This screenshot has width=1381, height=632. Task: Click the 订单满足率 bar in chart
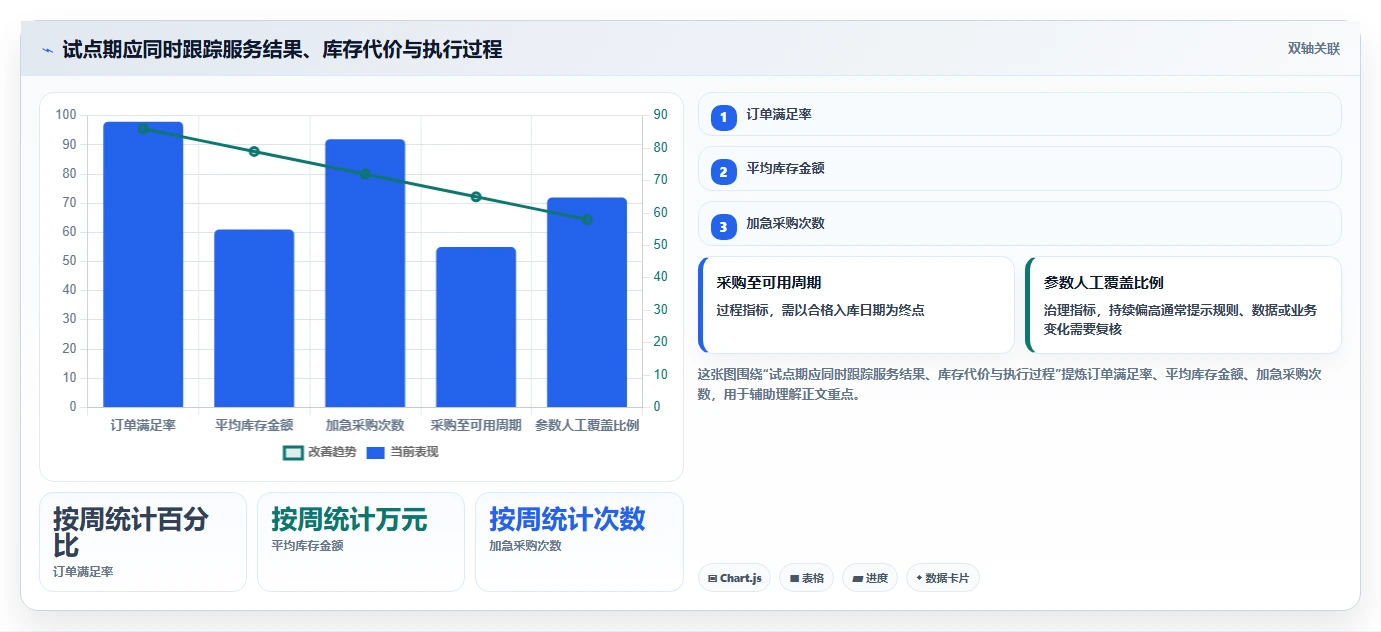pyautogui.click(x=143, y=264)
